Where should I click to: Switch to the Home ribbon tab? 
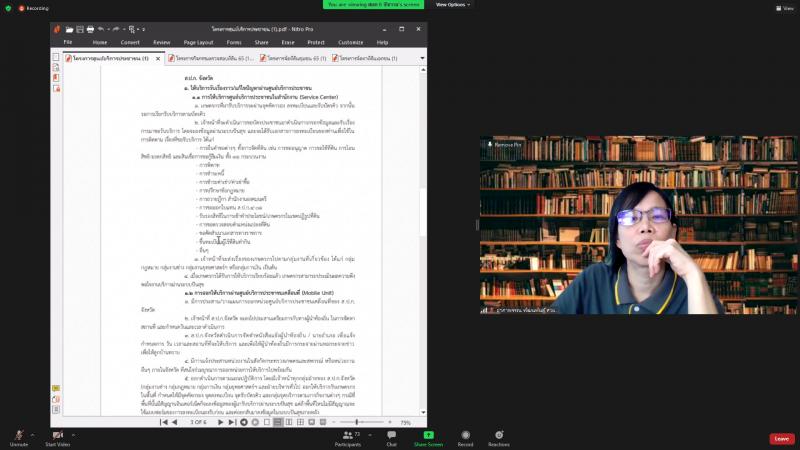(x=100, y=42)
